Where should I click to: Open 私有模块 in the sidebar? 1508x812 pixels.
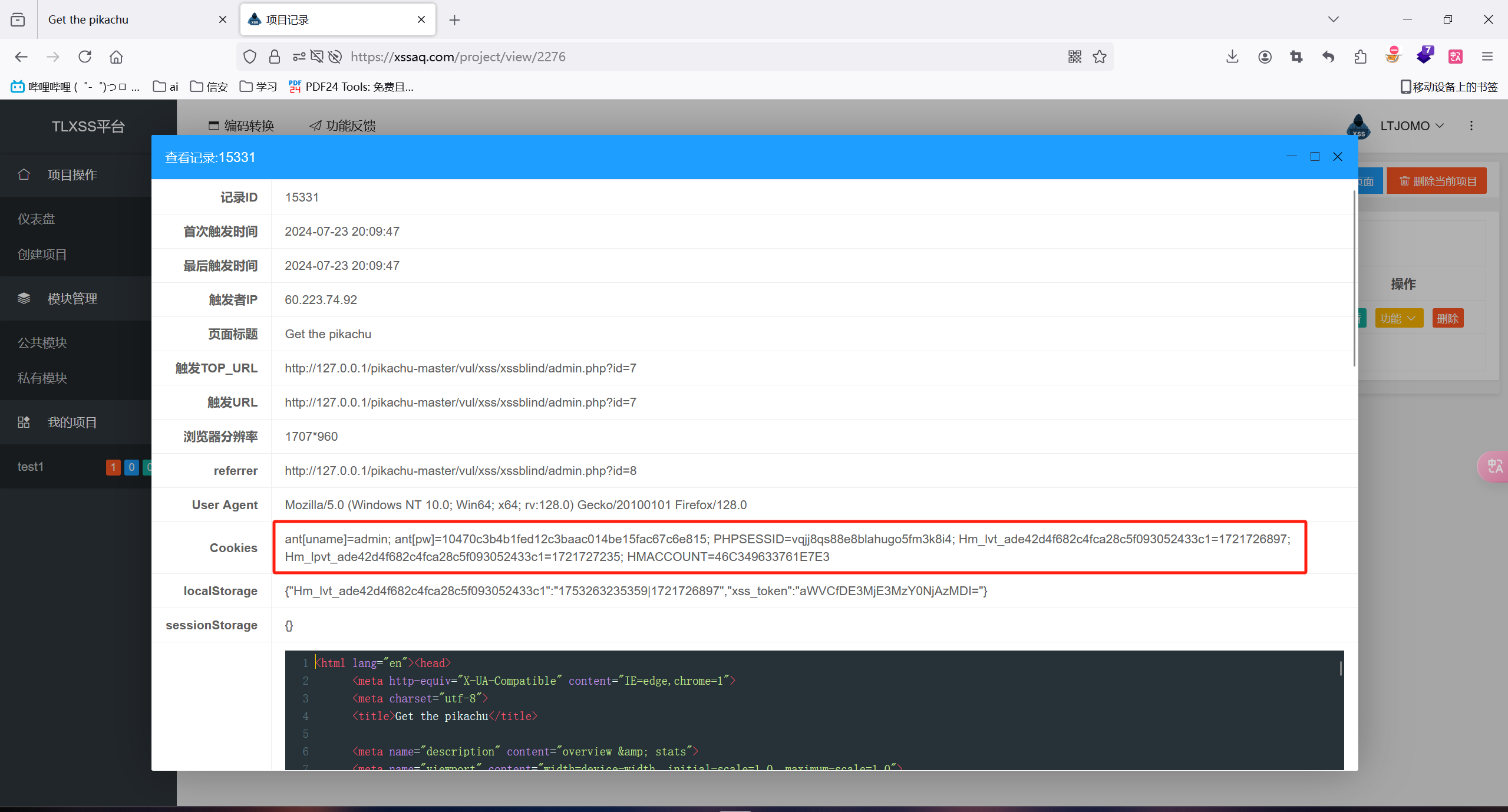tap(42, 378)
